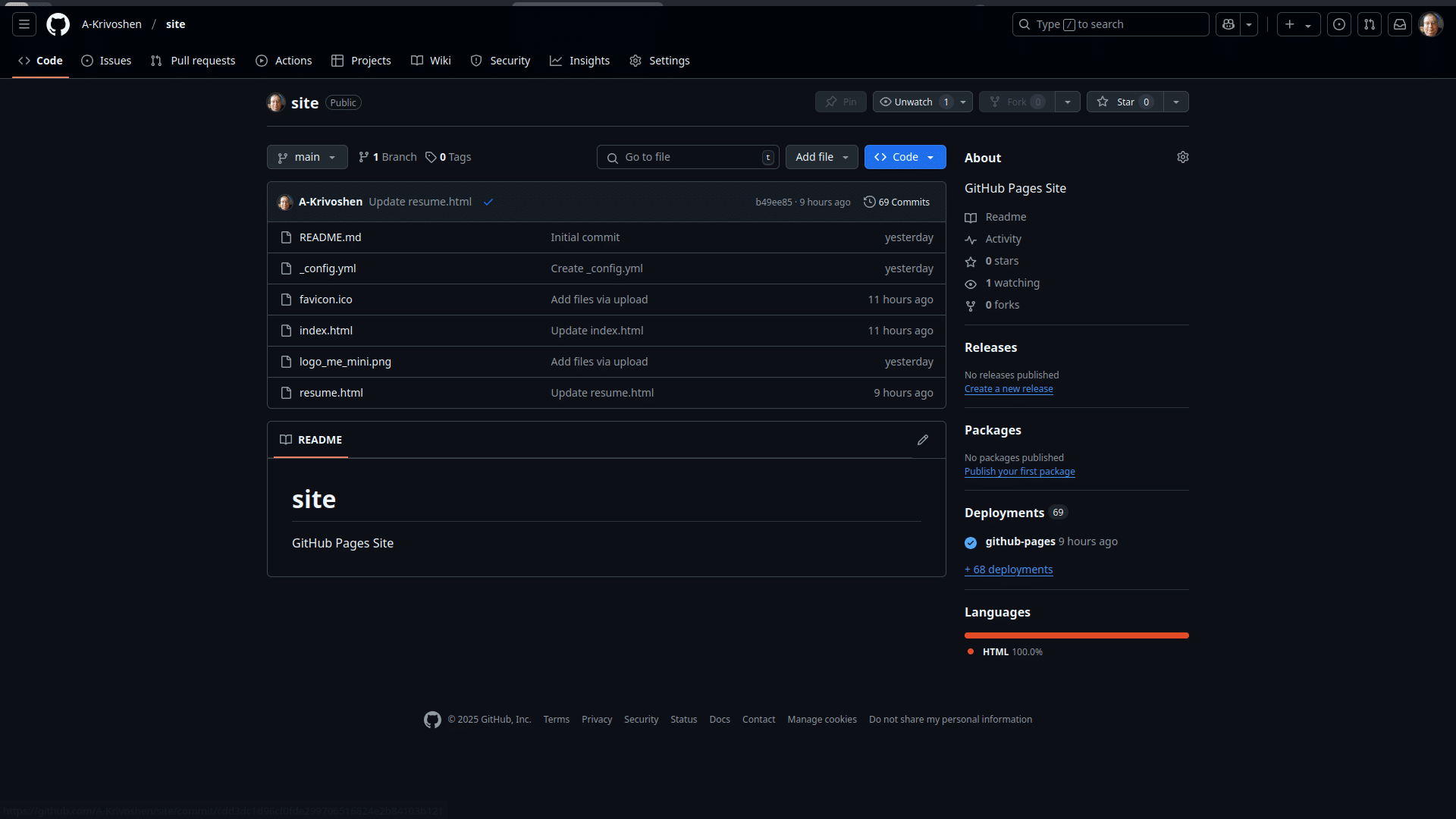Open the index.html file
Image resolution: width=1456 pixels, height=819 pixels.
[x=326, y=331]
